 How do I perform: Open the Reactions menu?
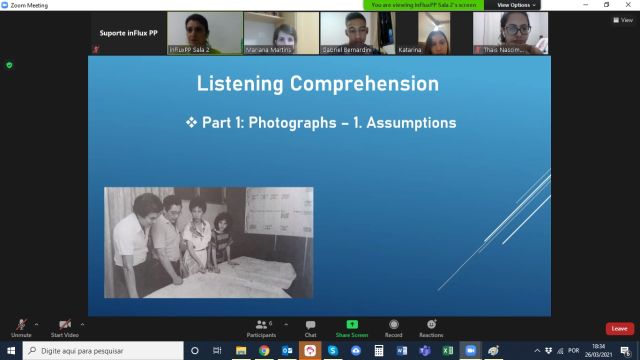click(x=431, y=329)
